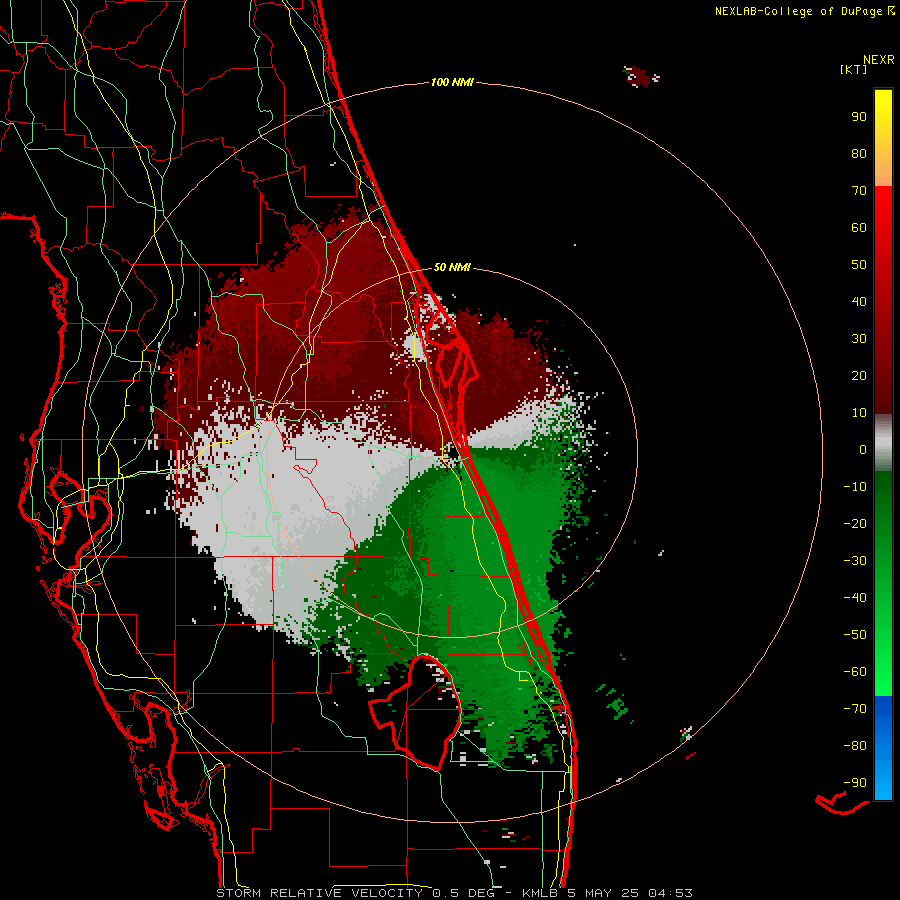Screen dimensions: 900x900
Task: Select the blue segment at color bar bottom
Action: point(883,748)
